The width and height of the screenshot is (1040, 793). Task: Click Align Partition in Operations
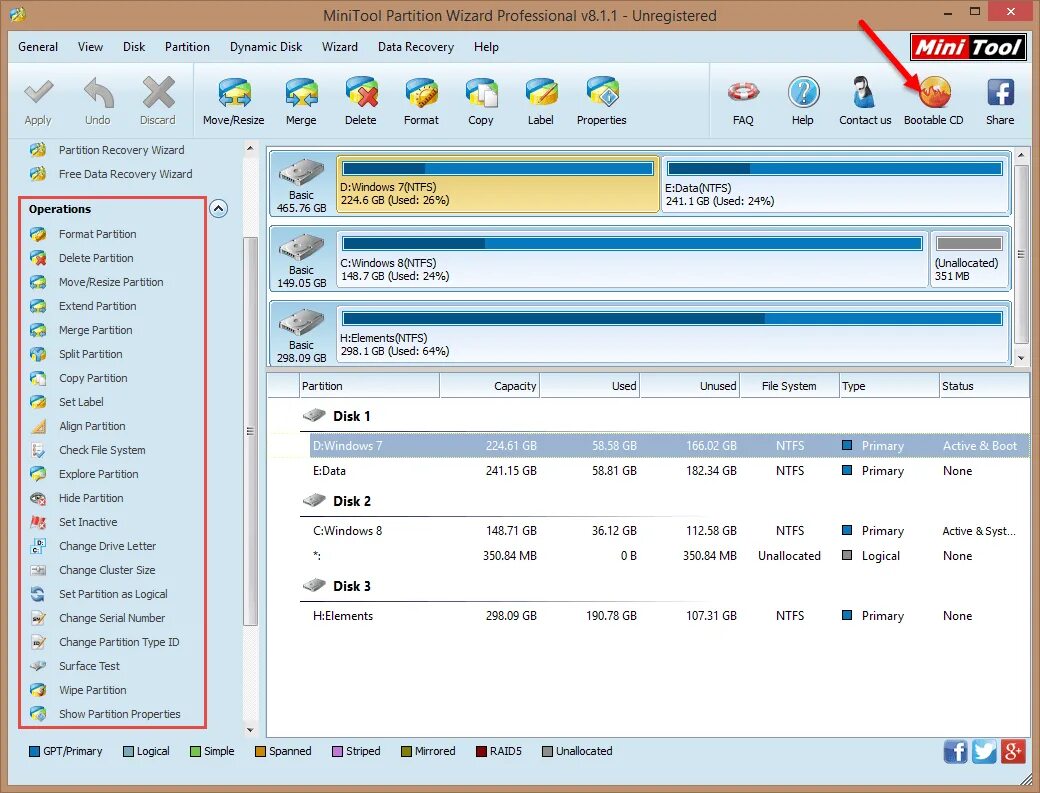click(x=92, y=426)
